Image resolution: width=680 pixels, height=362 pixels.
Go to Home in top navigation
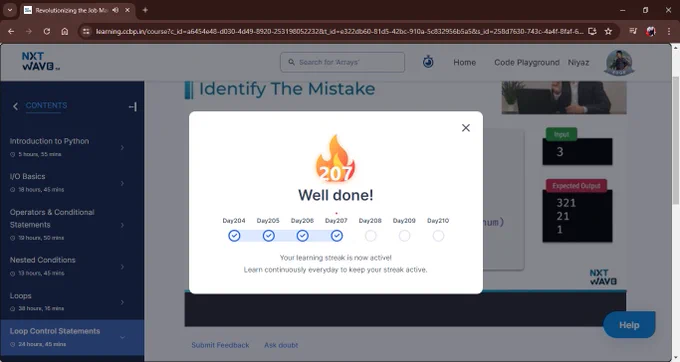tap(464, 62)
